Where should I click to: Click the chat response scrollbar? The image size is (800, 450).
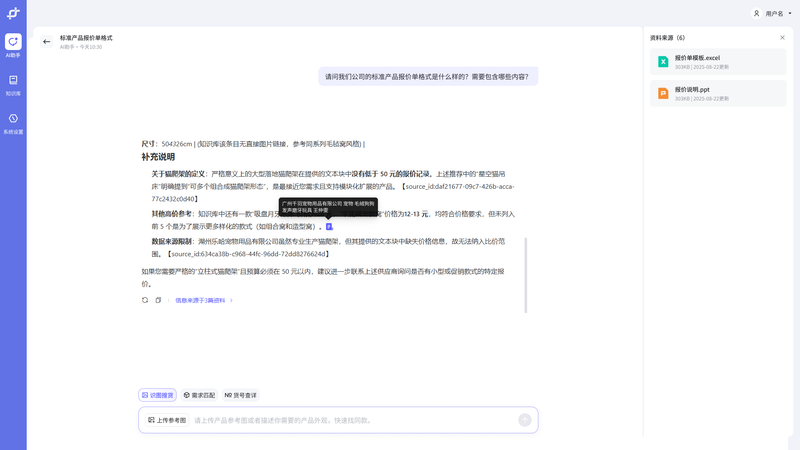[x=526, y=275]
